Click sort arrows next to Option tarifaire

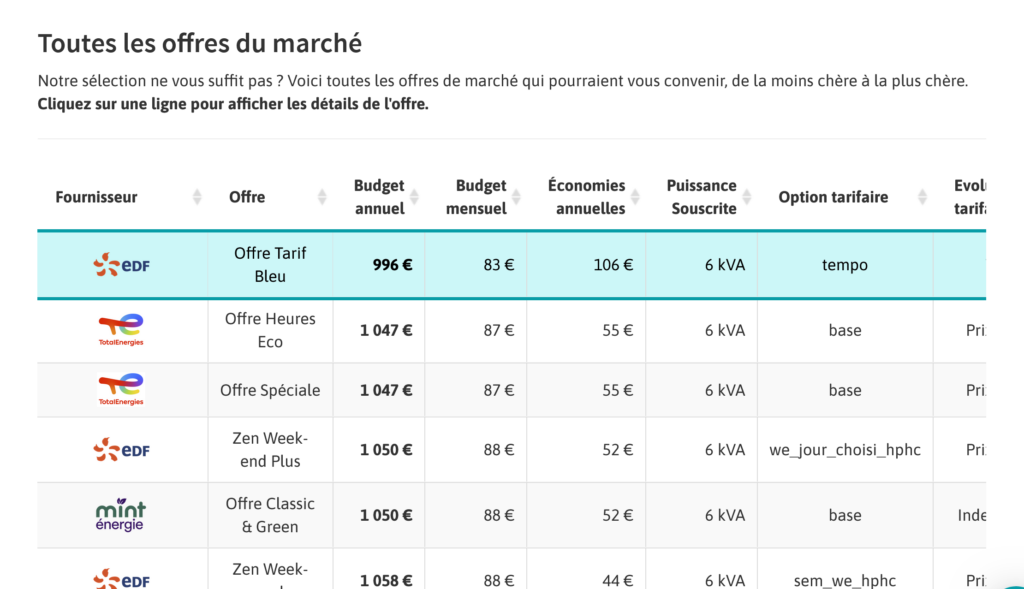point(923,197)
